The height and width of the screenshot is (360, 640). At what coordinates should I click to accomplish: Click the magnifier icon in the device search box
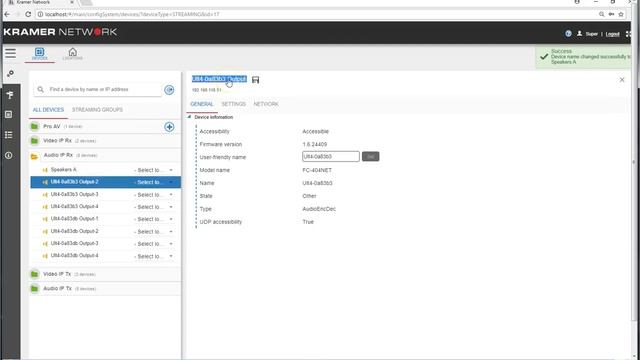(40, 89)
